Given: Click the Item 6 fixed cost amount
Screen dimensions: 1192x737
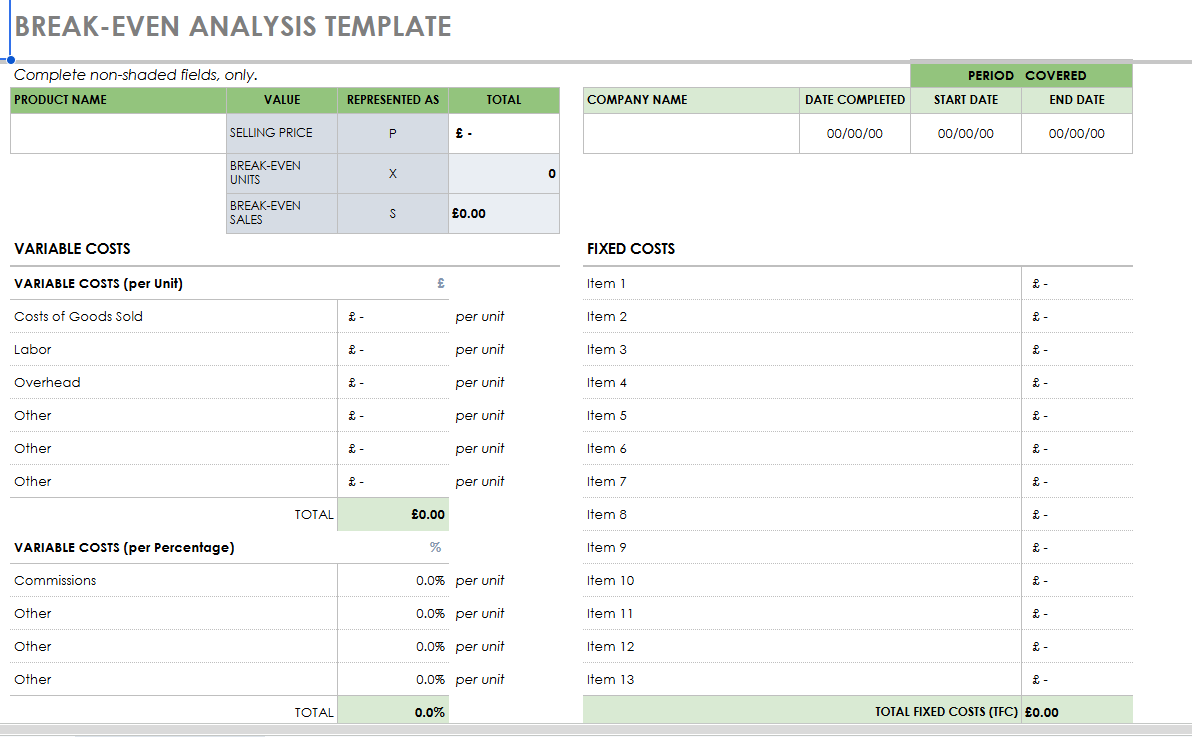Looking at the screenshot, I should coord(1076,449).
